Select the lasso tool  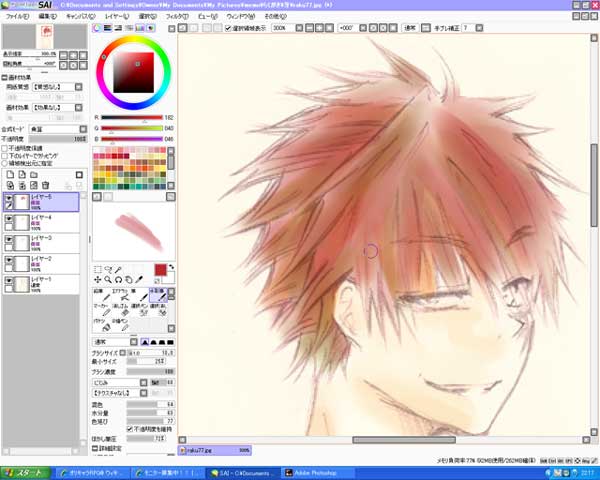point(108,270)
